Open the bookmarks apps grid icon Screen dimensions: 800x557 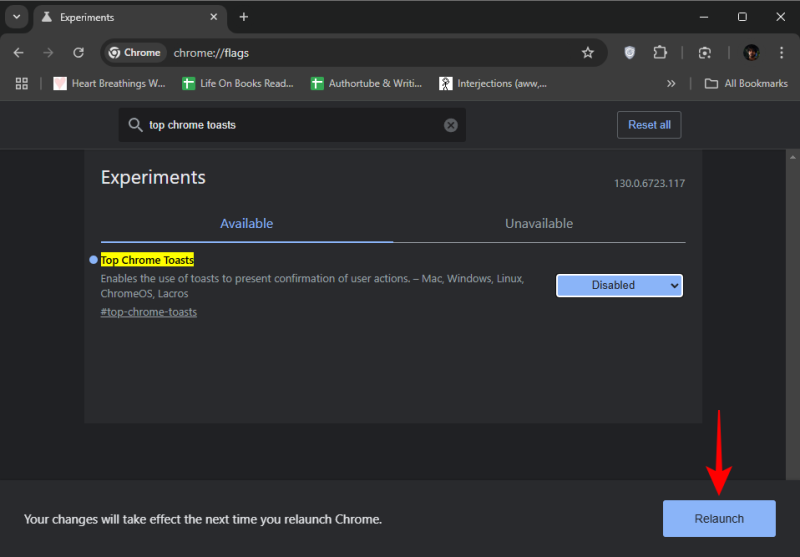22,83
